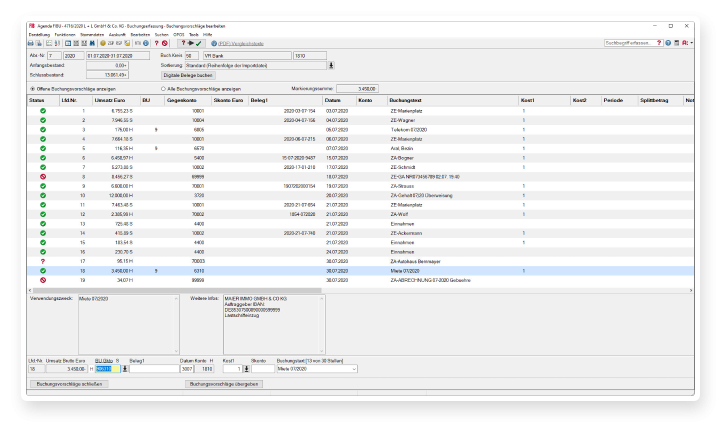The image size is (727, 433).
Task: Click 'Digitale Belege buchen' button
Action: (189, 75)
